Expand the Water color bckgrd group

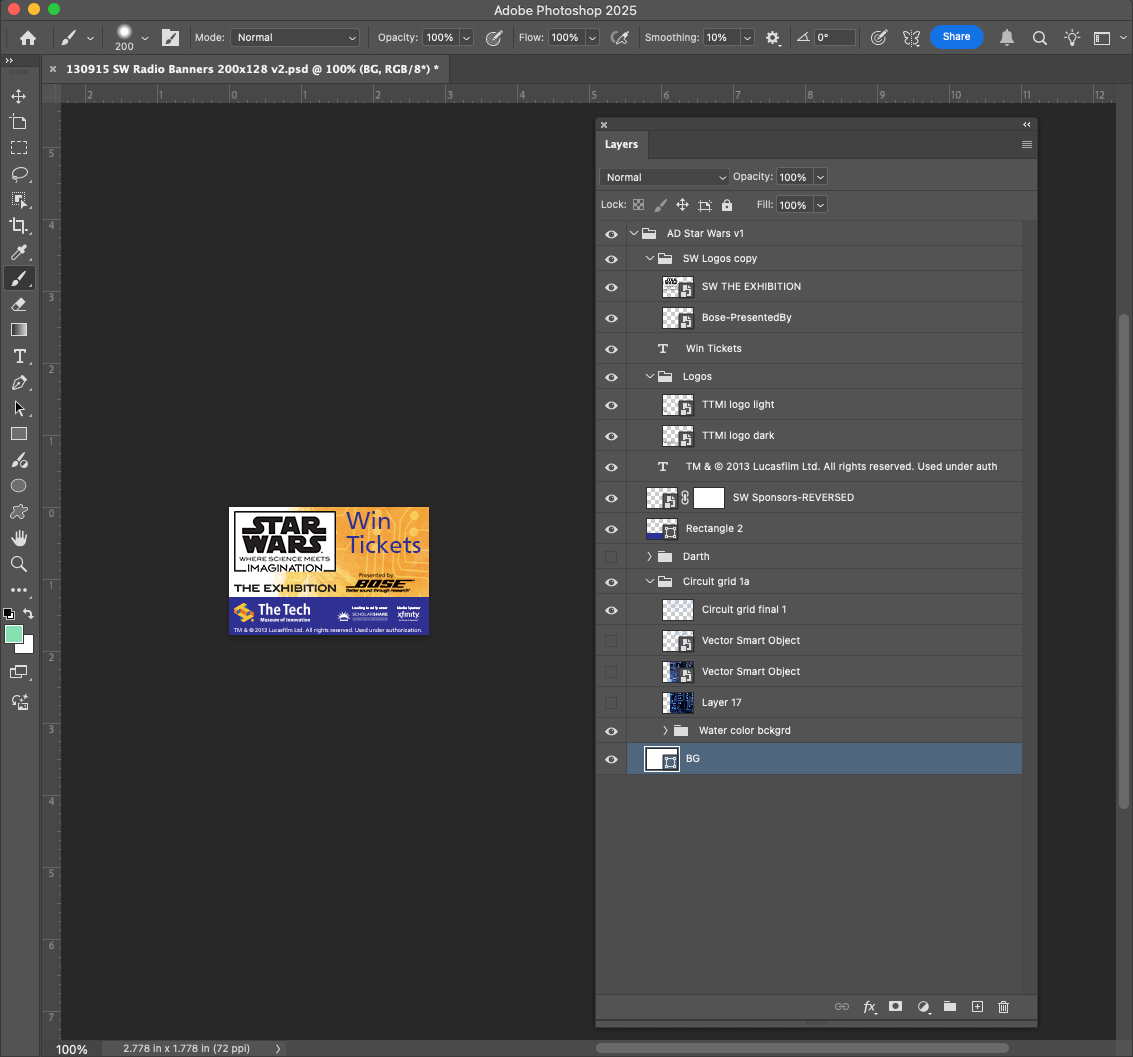(x=665, y=730)
